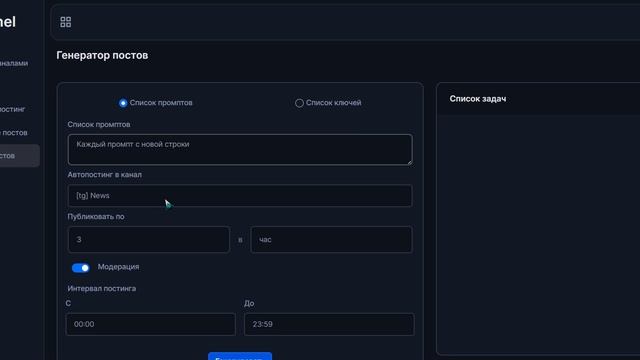The image size is (640, 360).
Task: Open the «Автопостинг в канал» channel dropdown
Action: pos(240,196)
